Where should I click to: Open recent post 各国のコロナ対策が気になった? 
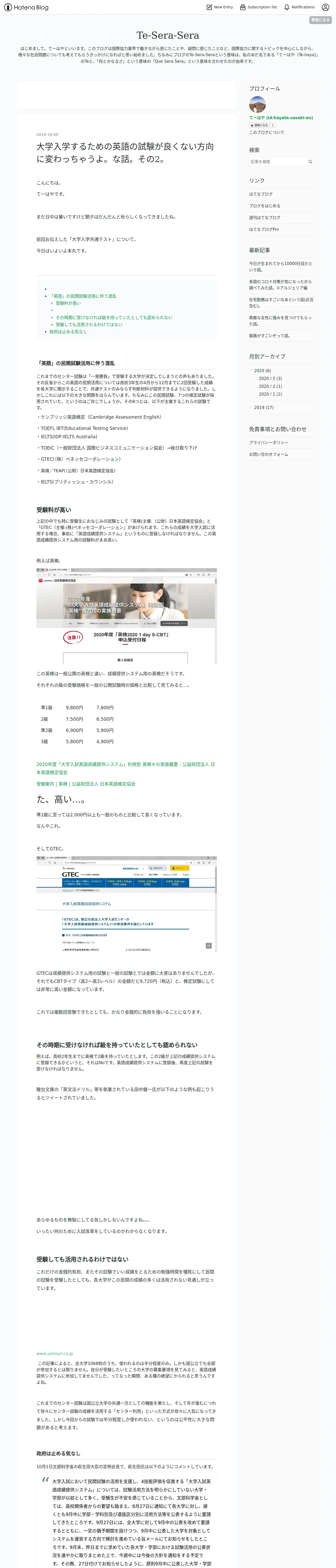(281, 285)
